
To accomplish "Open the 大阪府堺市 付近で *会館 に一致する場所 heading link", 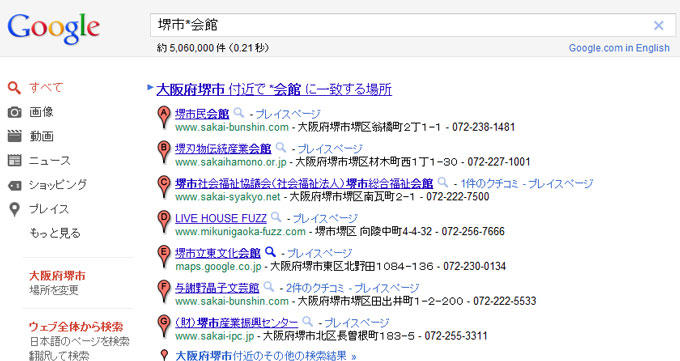I will 274,89.
